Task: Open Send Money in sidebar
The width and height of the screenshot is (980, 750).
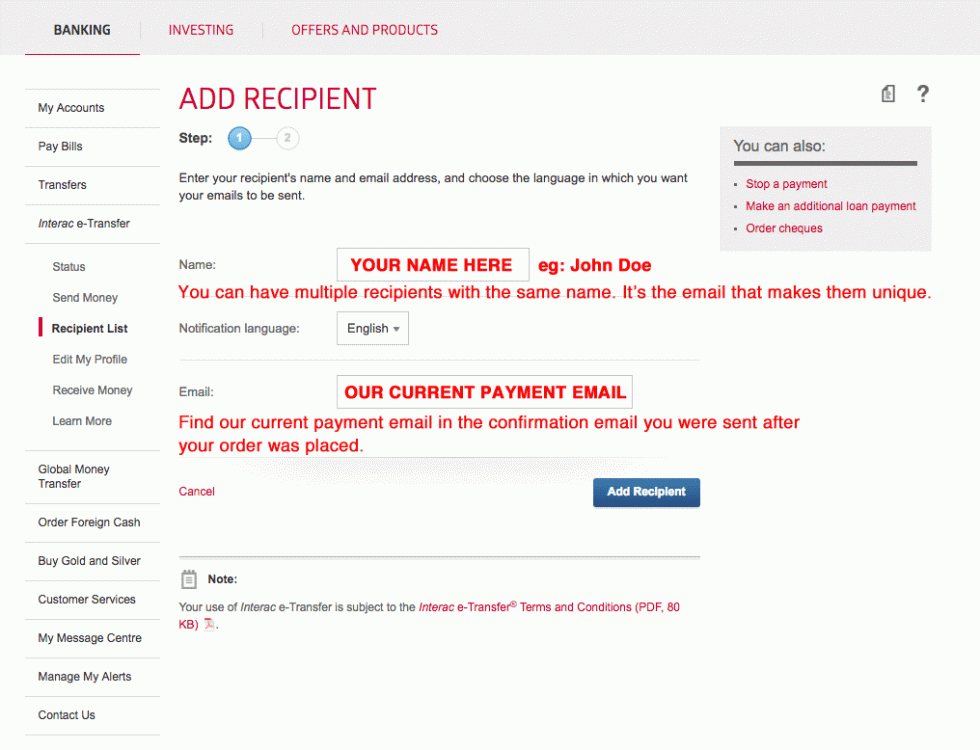Action: coord(85,298)
